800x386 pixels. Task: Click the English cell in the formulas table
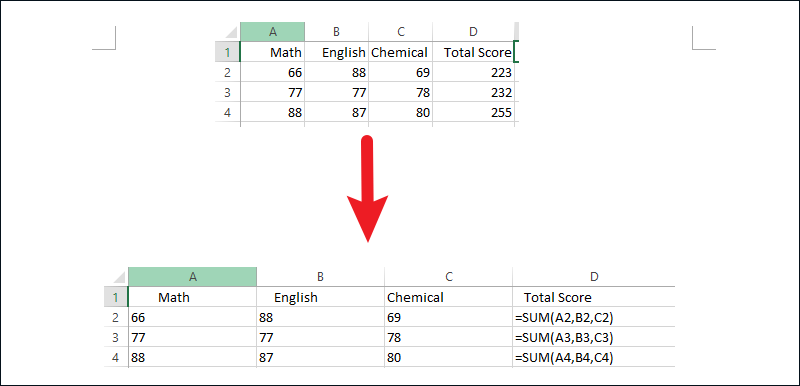pos(320,297)
